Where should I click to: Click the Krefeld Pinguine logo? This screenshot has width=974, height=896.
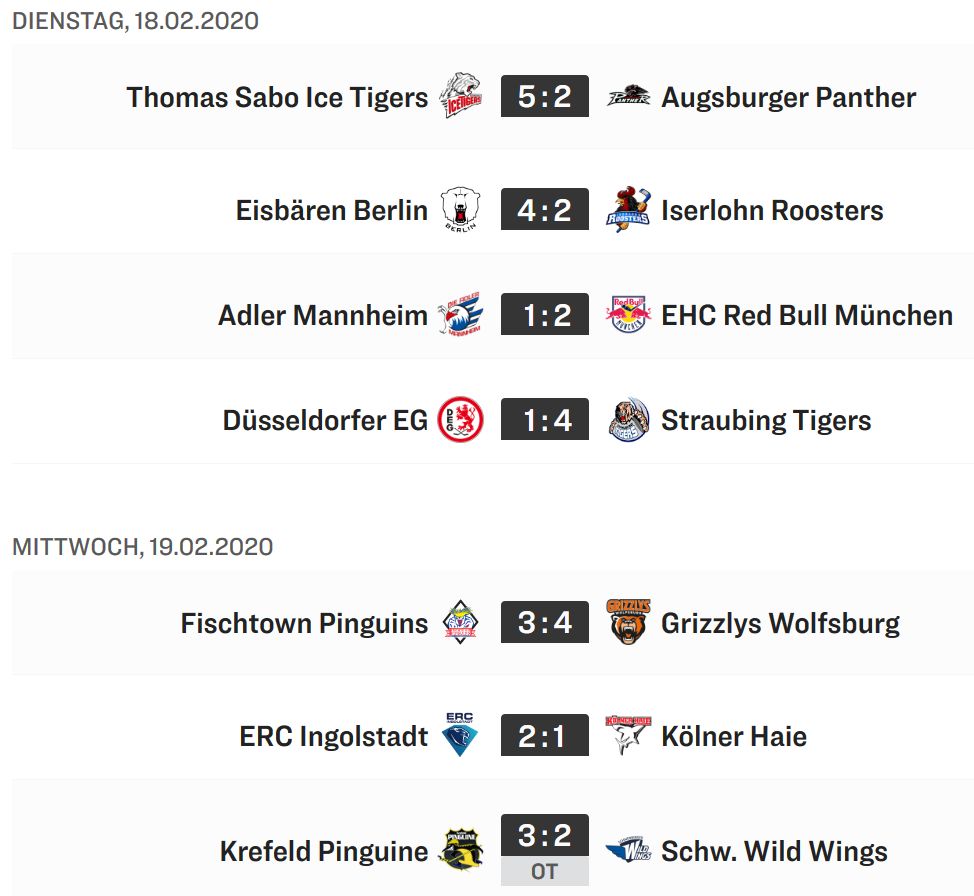pyautogui.click(x=461, y=850)
